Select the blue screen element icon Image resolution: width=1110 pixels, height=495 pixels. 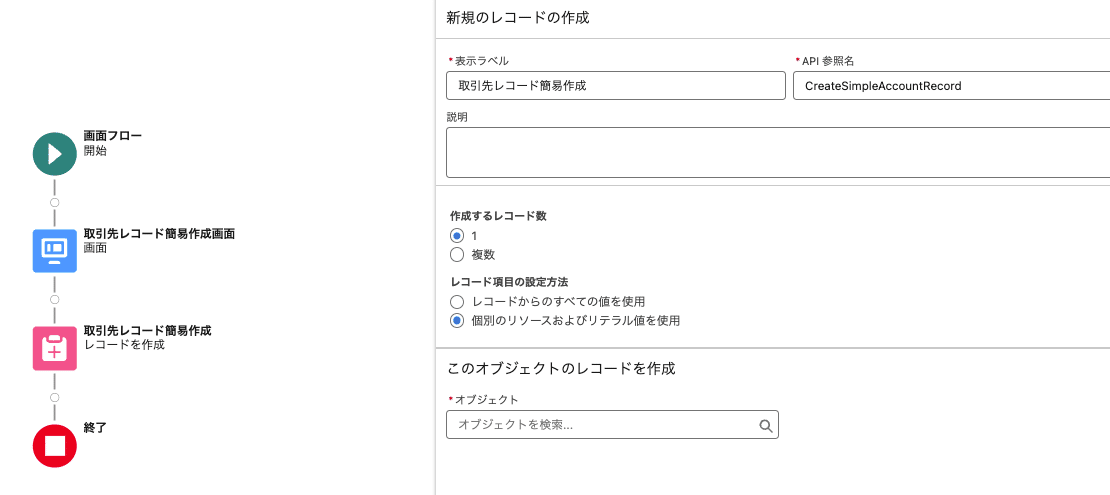pos(55,251)
